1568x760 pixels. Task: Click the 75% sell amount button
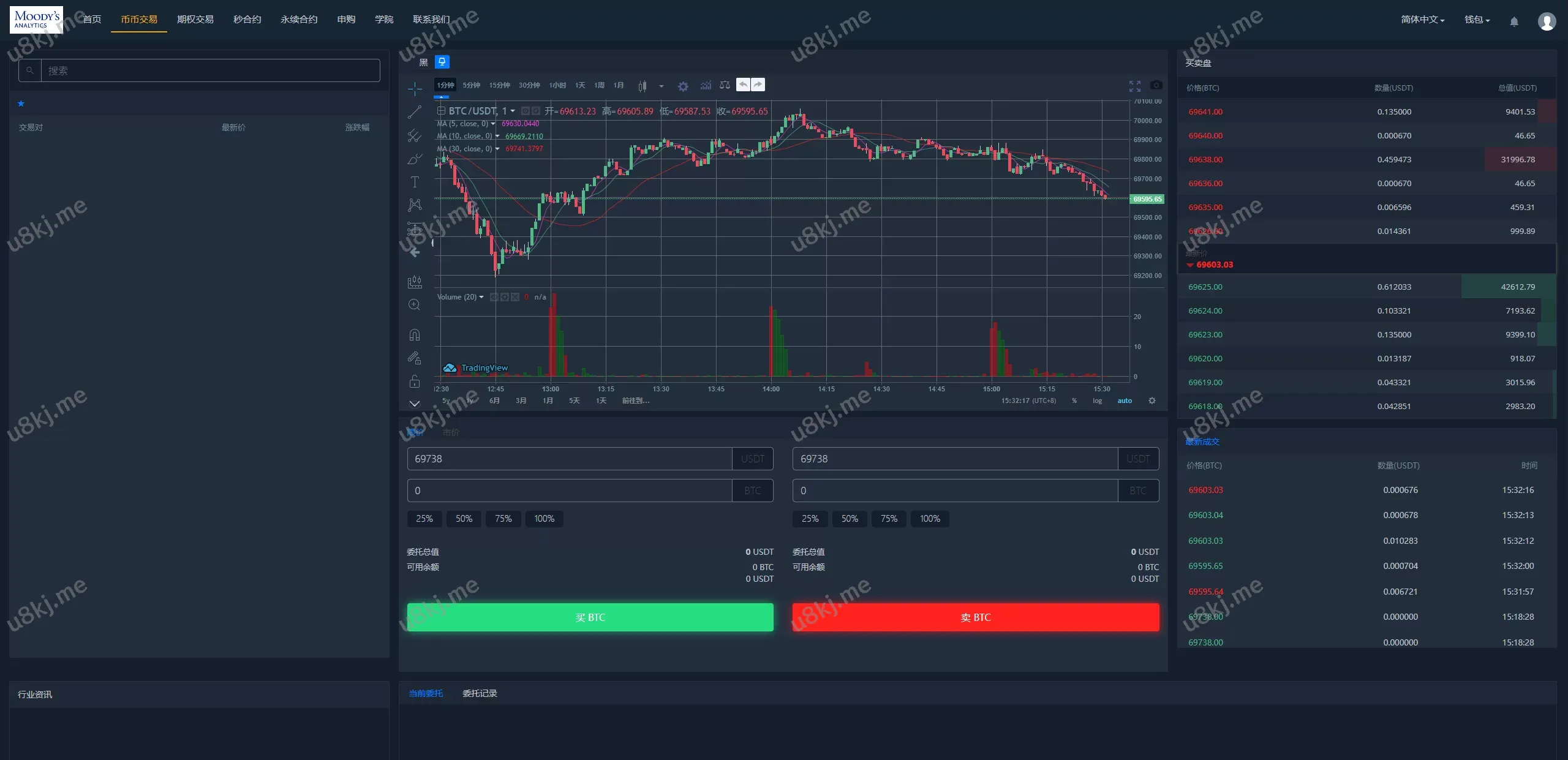pos(889,519)
